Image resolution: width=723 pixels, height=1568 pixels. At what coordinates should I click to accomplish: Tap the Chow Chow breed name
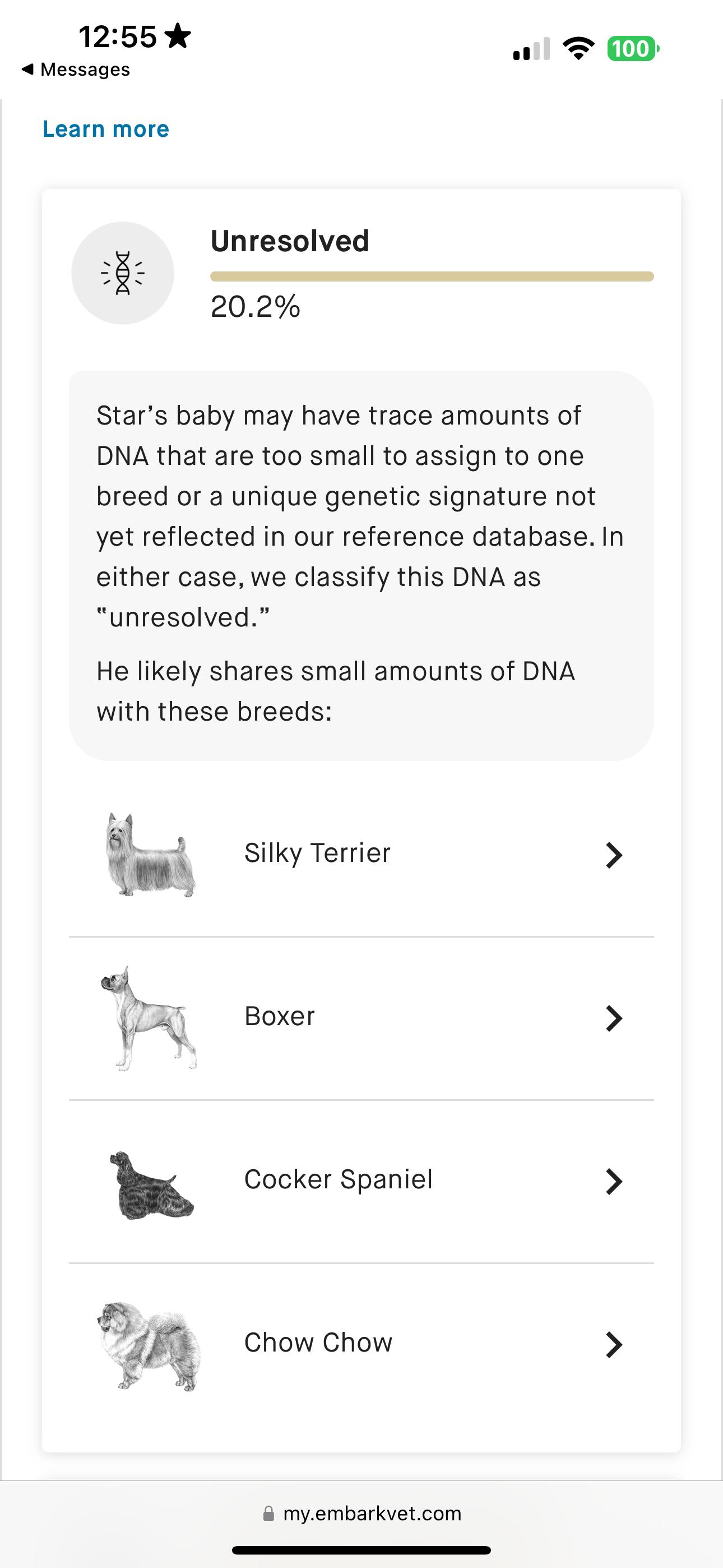click(x=318, y=1342)
